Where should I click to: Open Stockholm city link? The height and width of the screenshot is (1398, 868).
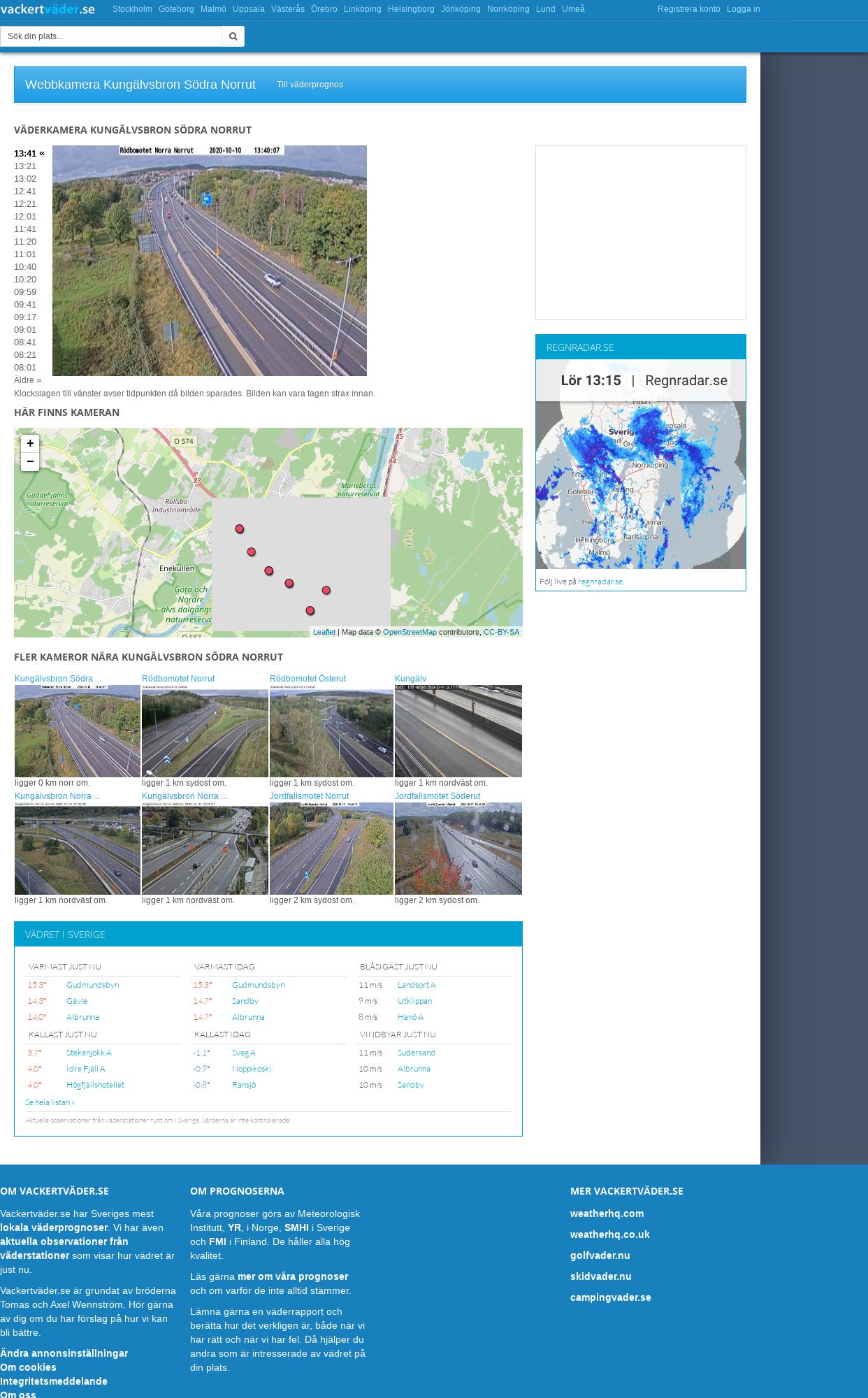pyautogui.click(x=132, y=9)
